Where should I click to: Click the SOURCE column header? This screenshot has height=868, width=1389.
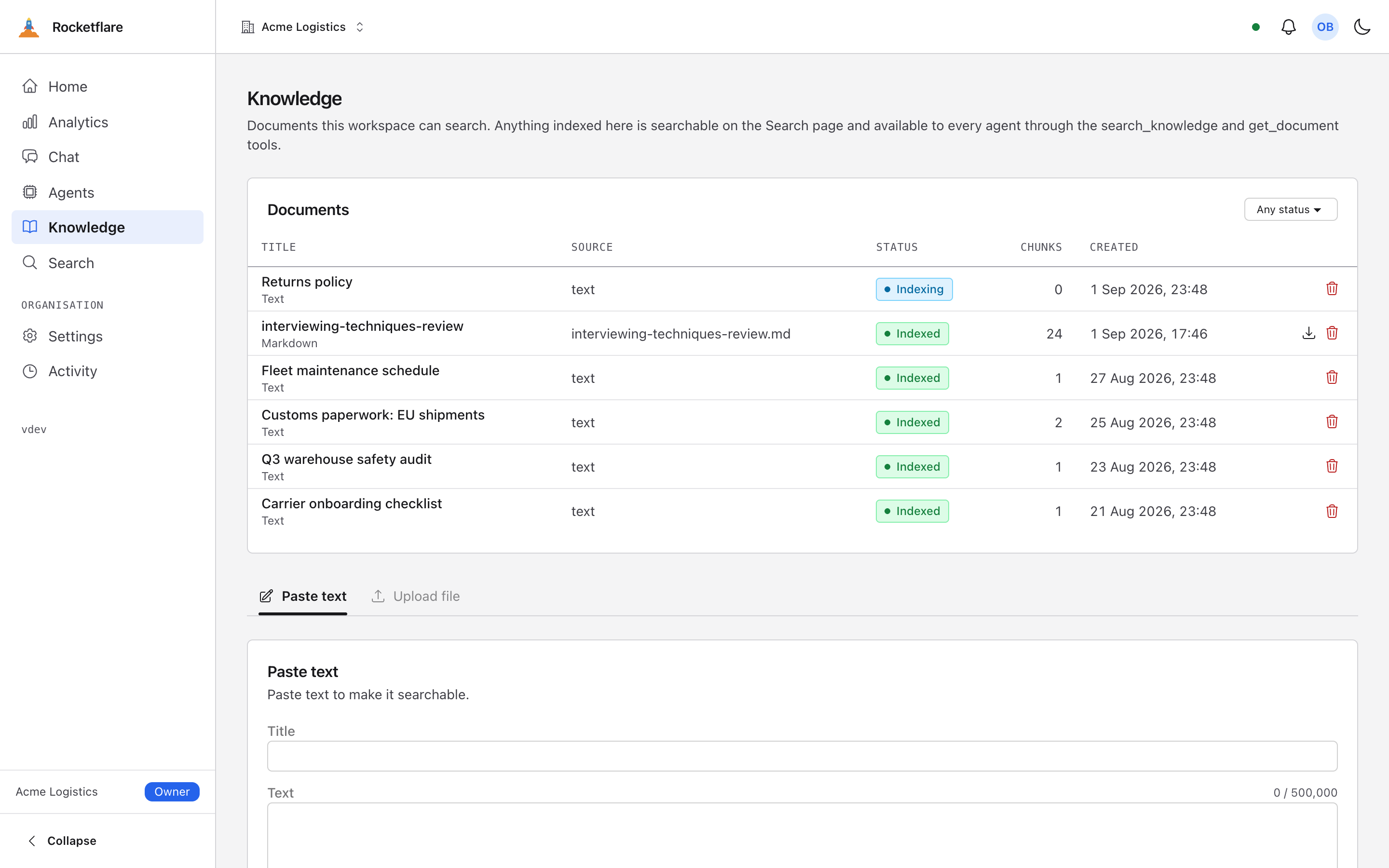(x=592, y=247)
